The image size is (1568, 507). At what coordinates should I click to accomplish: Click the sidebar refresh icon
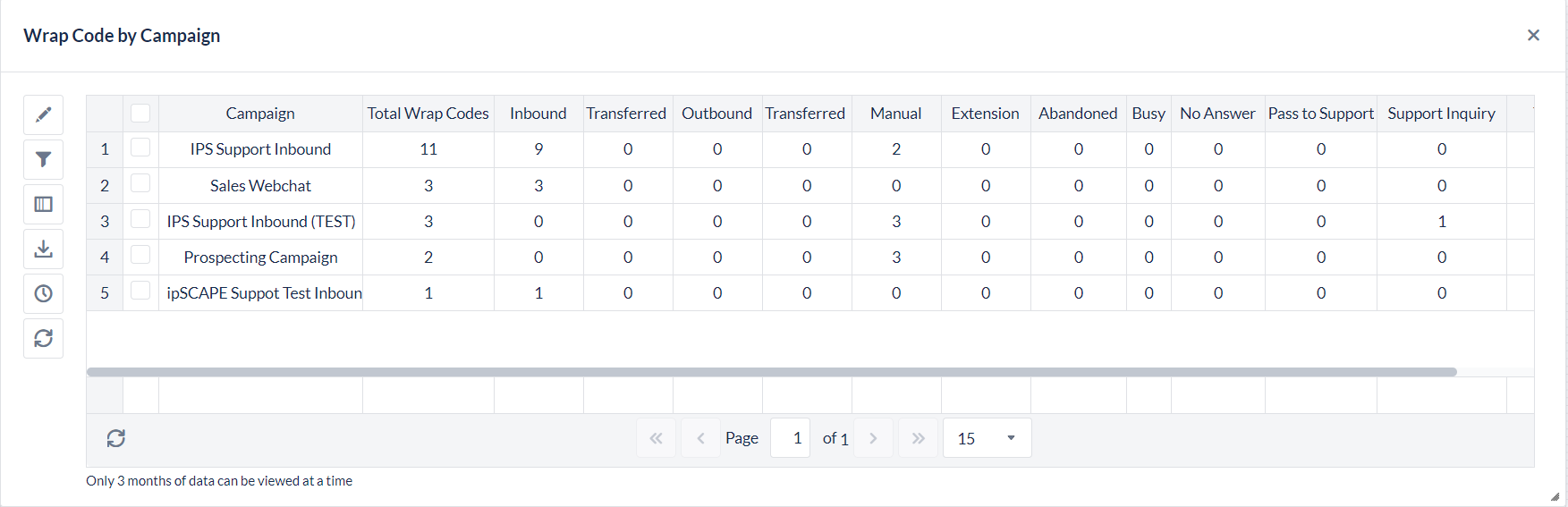point(43,338)
